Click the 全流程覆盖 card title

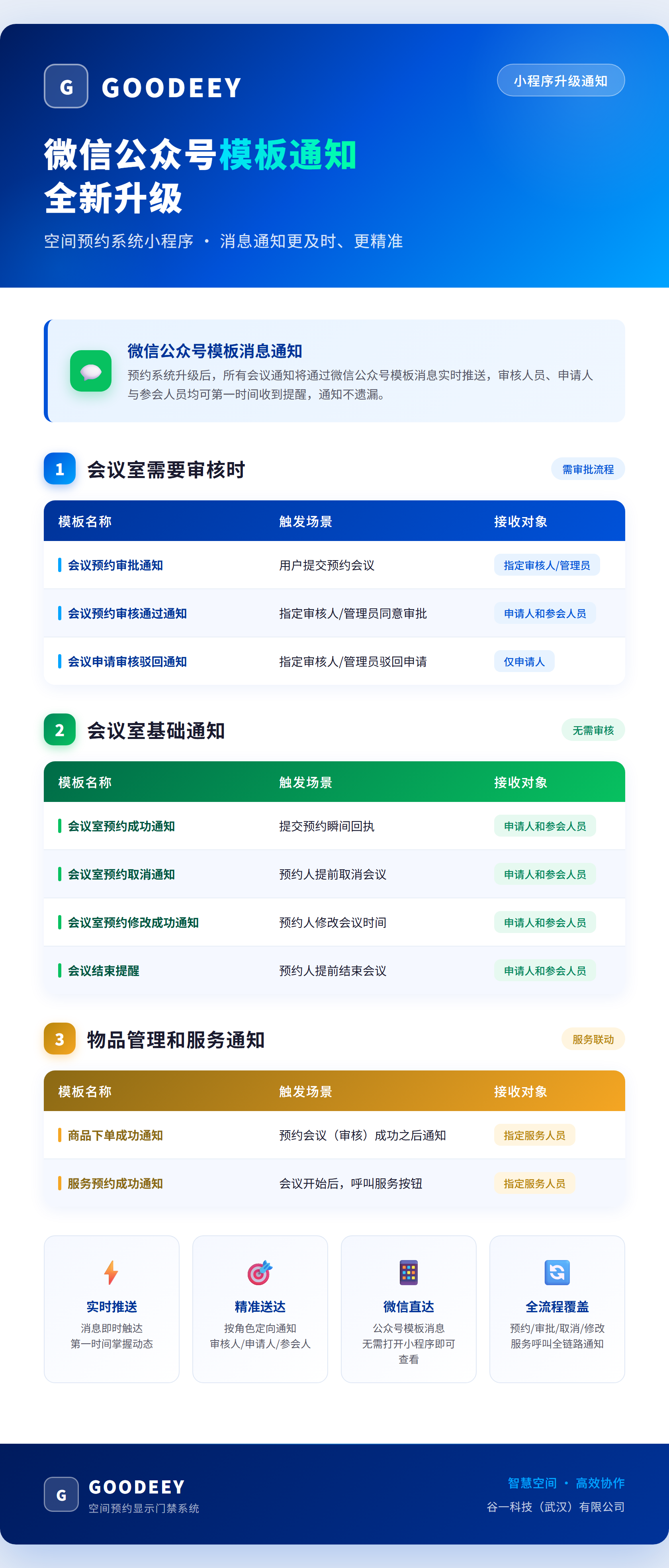[x=557, y=1306]
